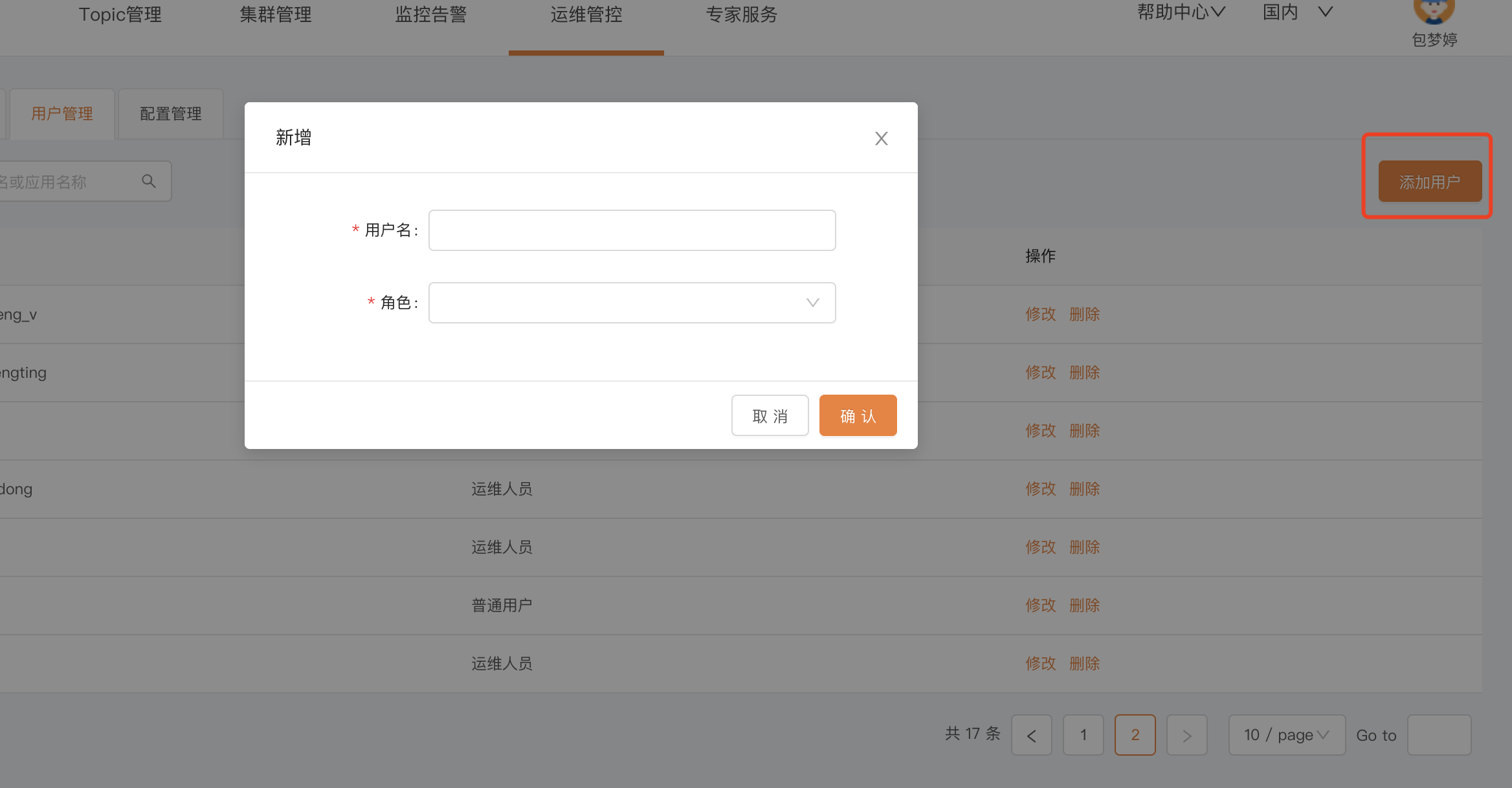Focus the 用户名 input field

pos(632,230)
